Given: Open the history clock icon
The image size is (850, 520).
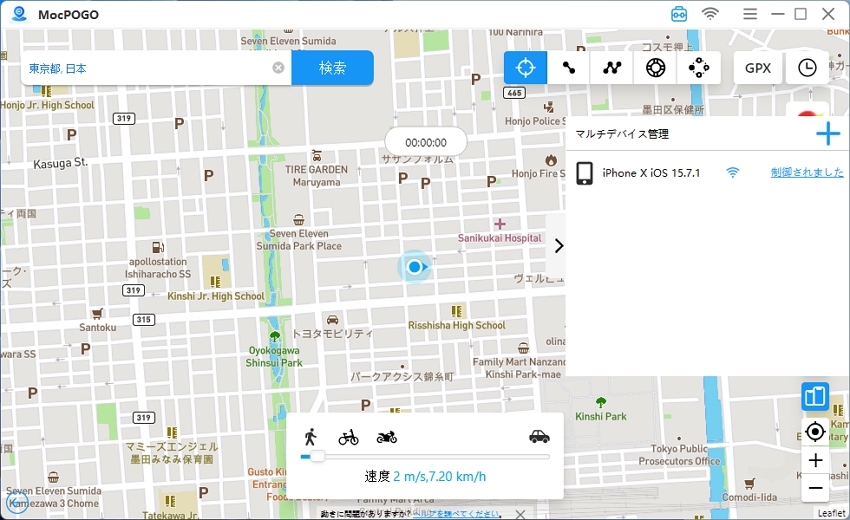Looking at the screenshot, I should coord(807,68).
